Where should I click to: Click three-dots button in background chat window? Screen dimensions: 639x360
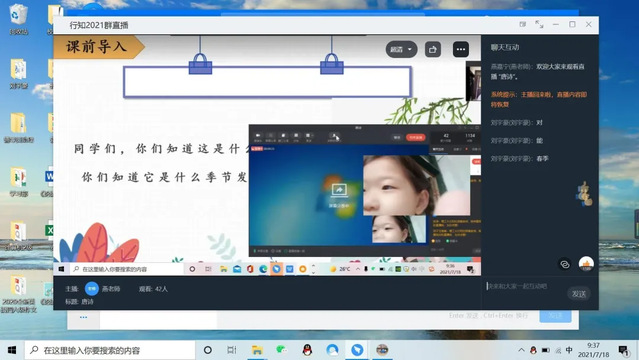click(x=84, y=317)
